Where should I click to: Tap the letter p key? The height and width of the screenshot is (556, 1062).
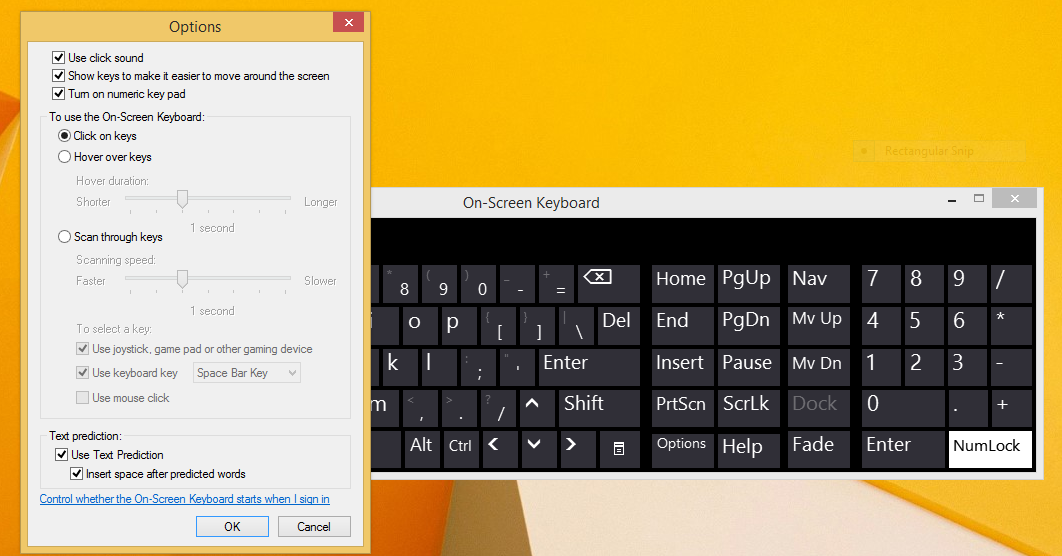[x=459, y=326]
